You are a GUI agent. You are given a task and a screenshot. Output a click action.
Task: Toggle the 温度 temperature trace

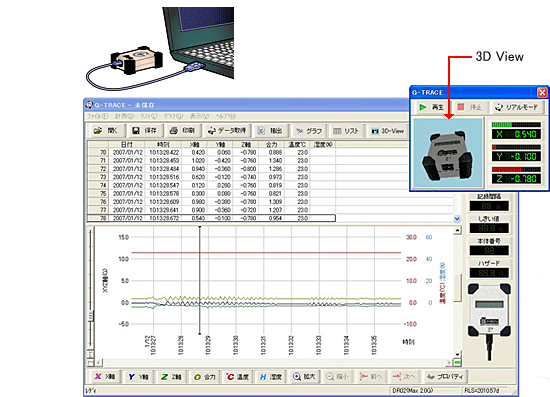(x=237, y=377)
